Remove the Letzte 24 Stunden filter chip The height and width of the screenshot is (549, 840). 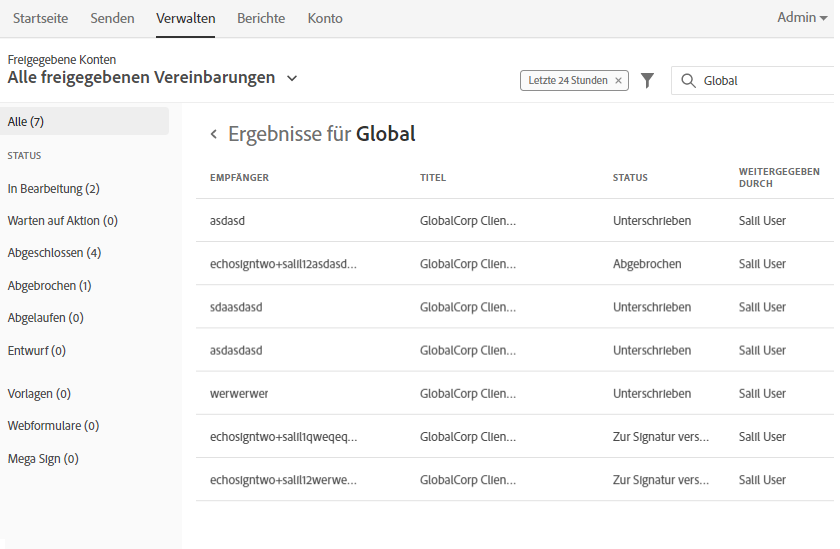pos(618,80)
